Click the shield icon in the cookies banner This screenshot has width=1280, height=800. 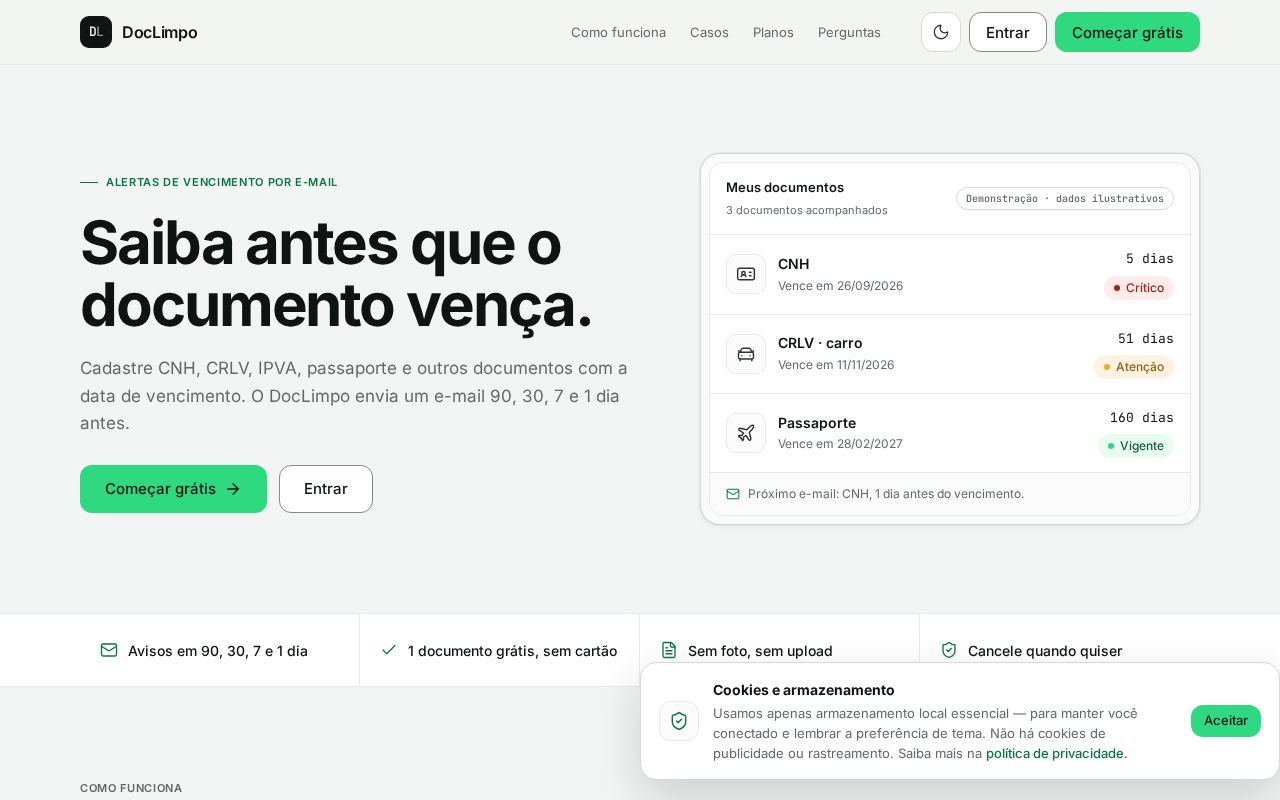679,721
